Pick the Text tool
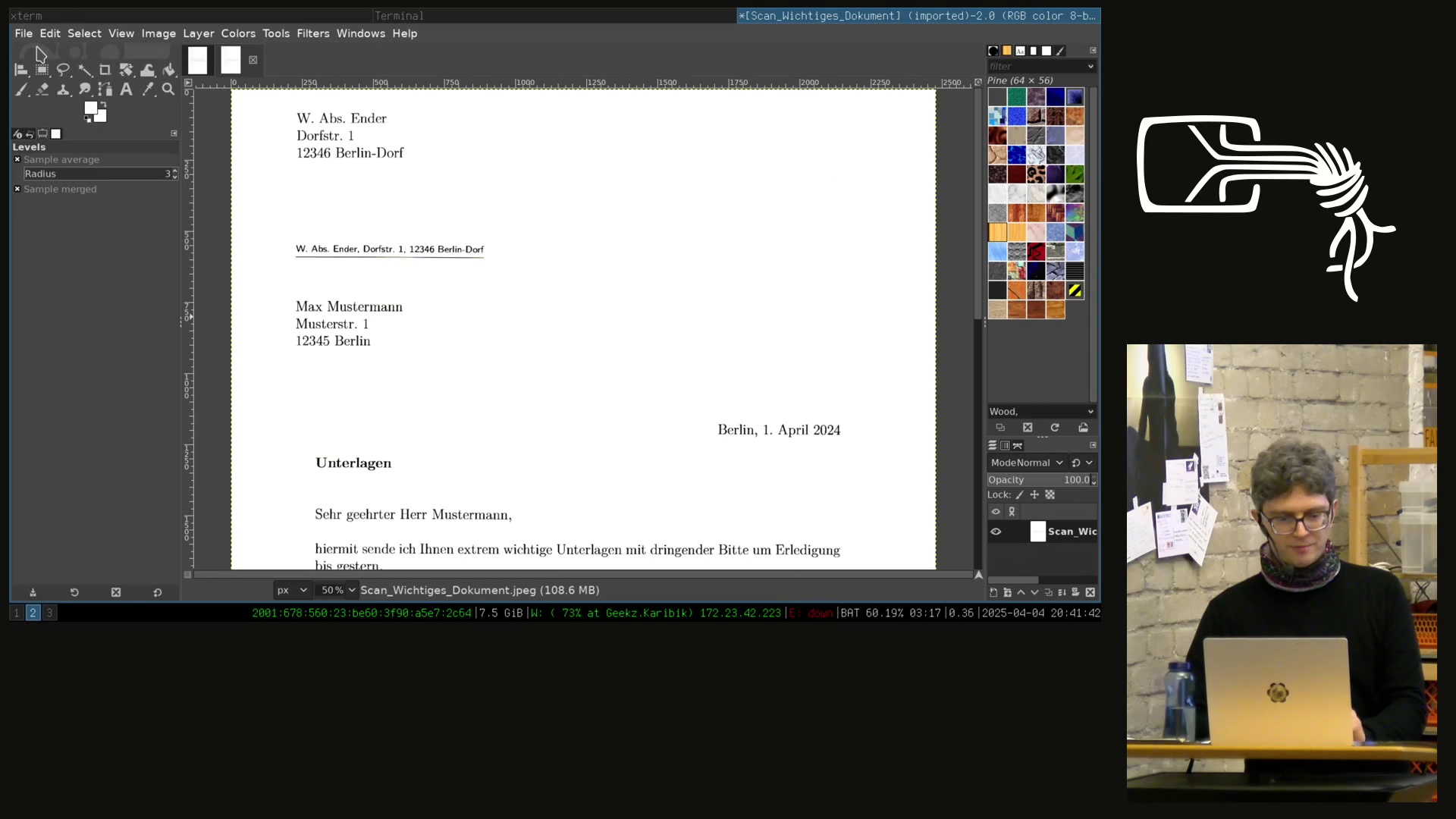1456x819 pixels. point(127,89)
